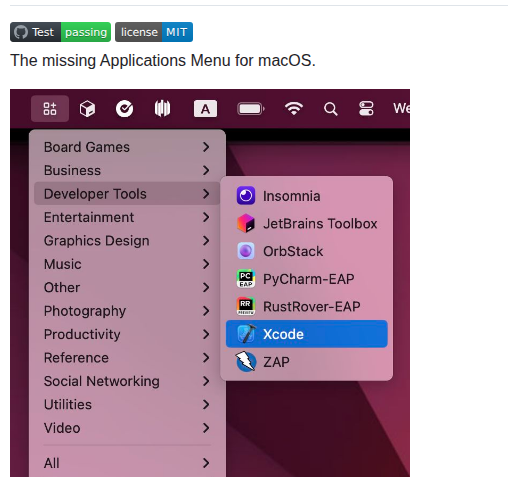508x477 pixels.
Task: Click the checkmark circle icon in menu bar
Action: click(124, 109)
